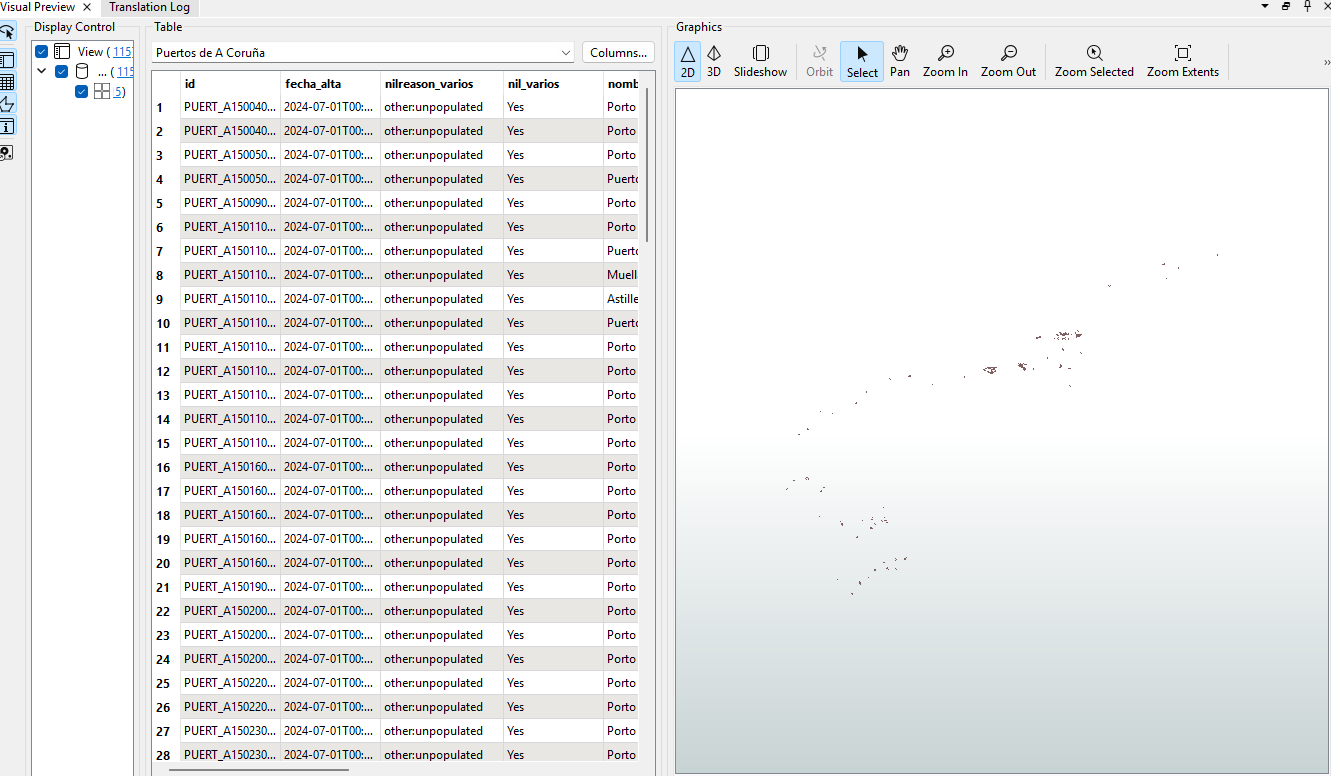
Task: Collapse the dataset tree node arrow
Action: coord(42,71)
